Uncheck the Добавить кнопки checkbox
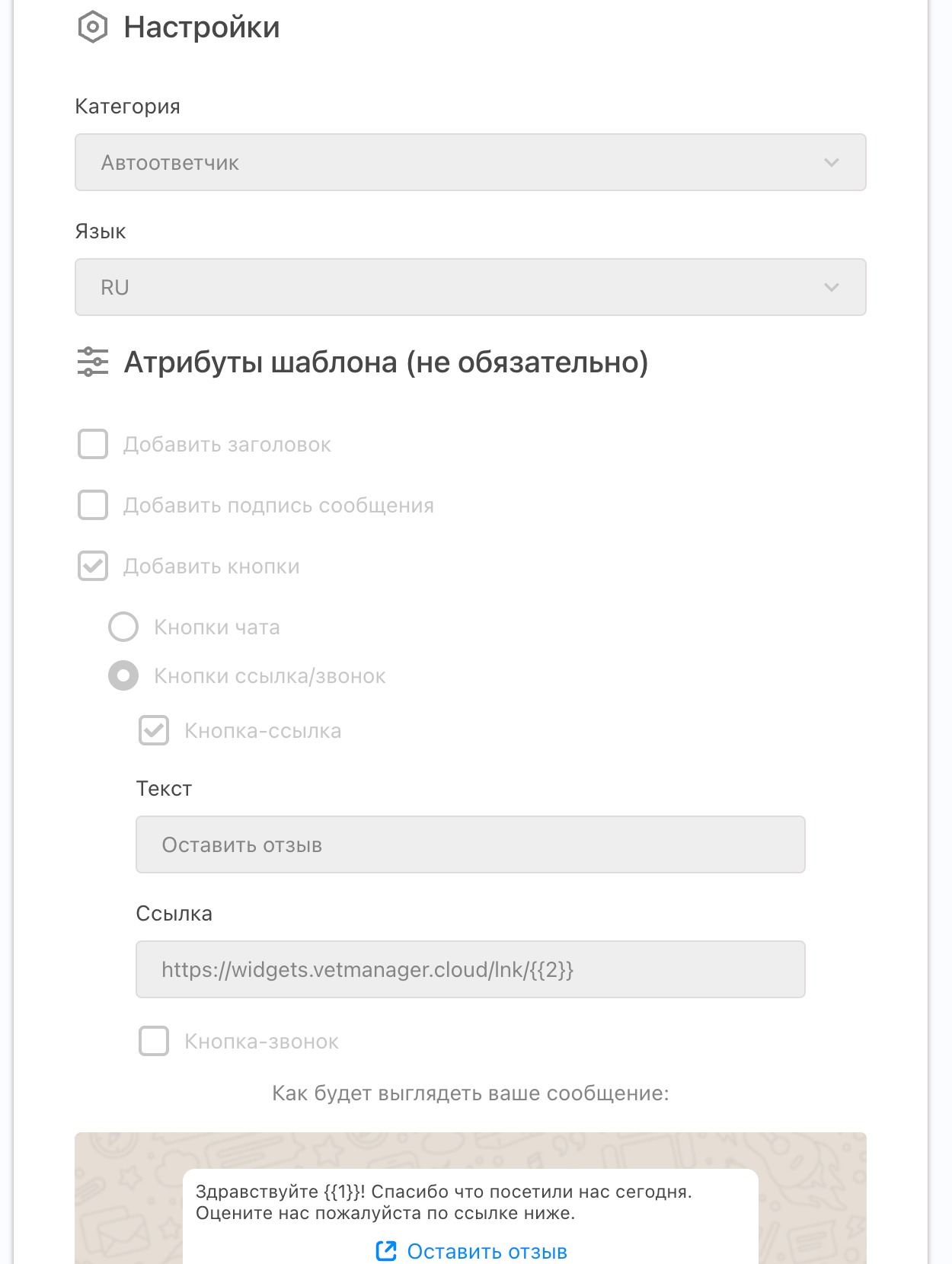952x1264 pixels. (93, 566)
